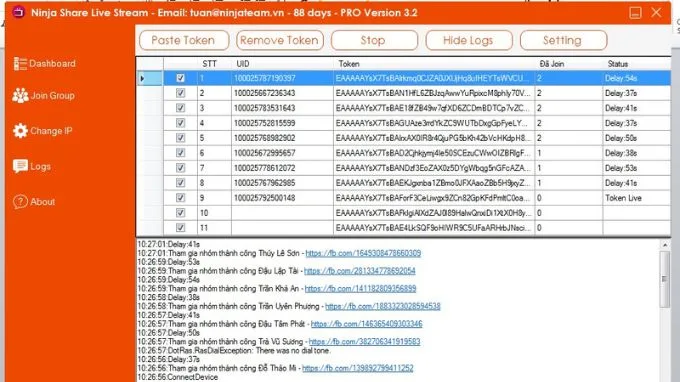Click the Stop button
This screenshot has height=382, width=680.
coord(374,40)
